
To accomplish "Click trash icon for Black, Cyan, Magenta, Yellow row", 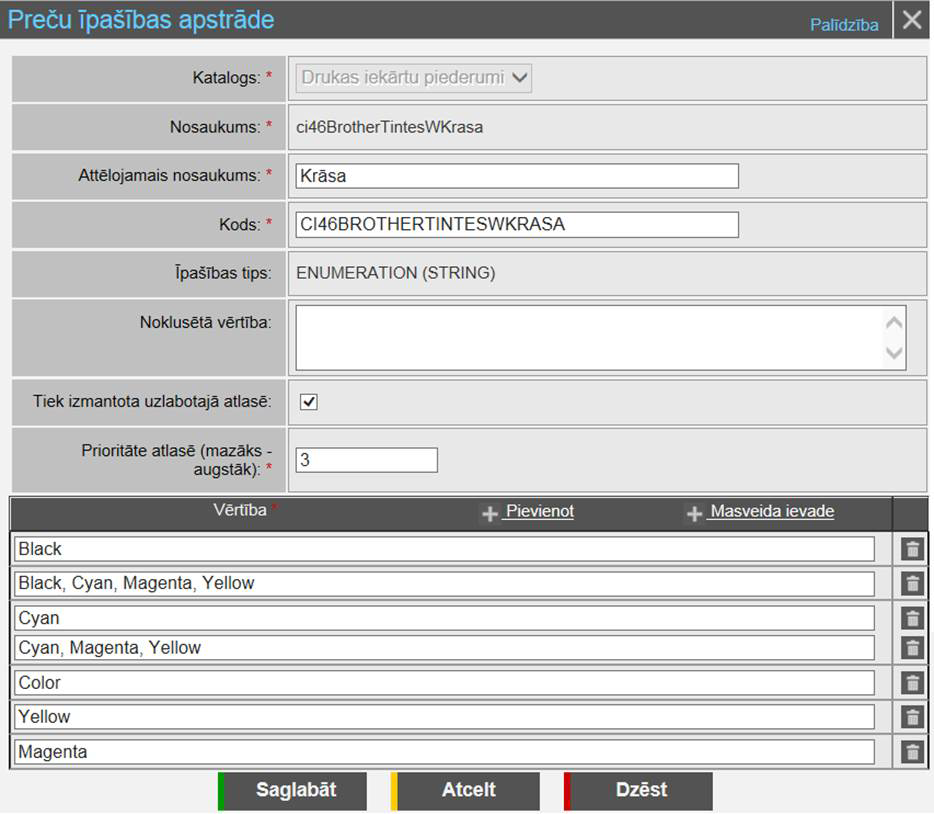I will pos(911,584).
